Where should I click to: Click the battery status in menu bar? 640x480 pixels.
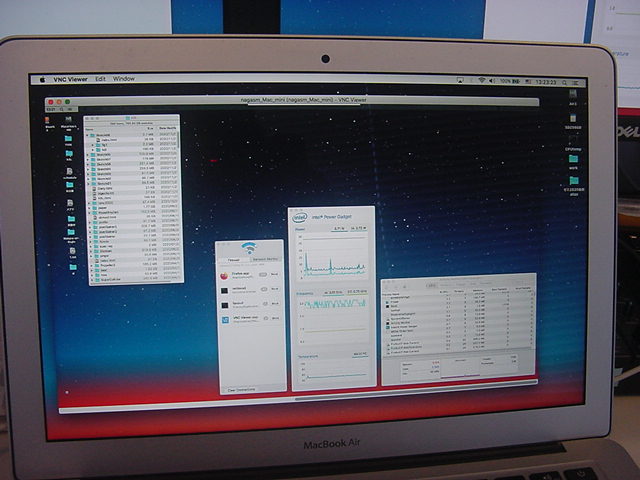(x=510, y=82)
